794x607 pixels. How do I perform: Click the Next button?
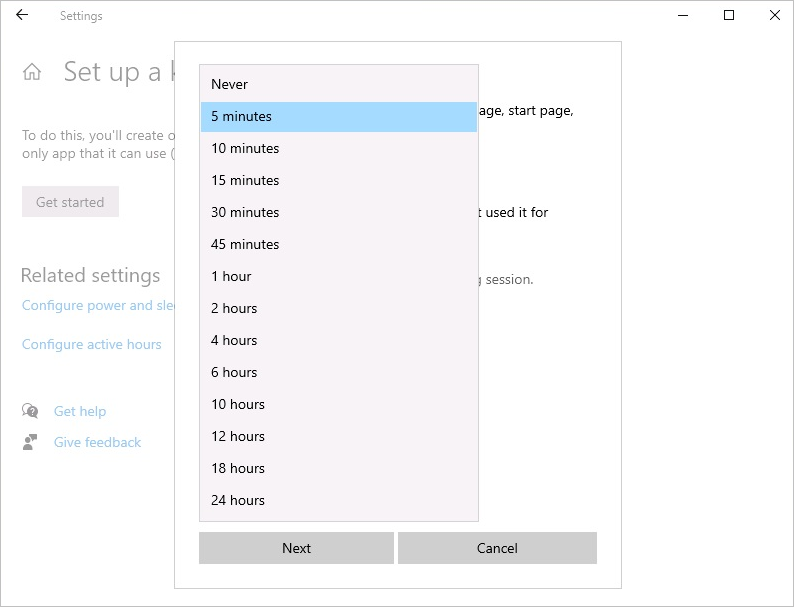click(x=296, y=548)
